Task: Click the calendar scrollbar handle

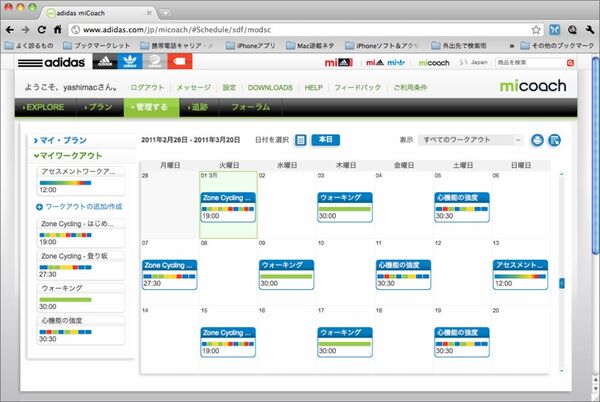Action: pos(562,283)
